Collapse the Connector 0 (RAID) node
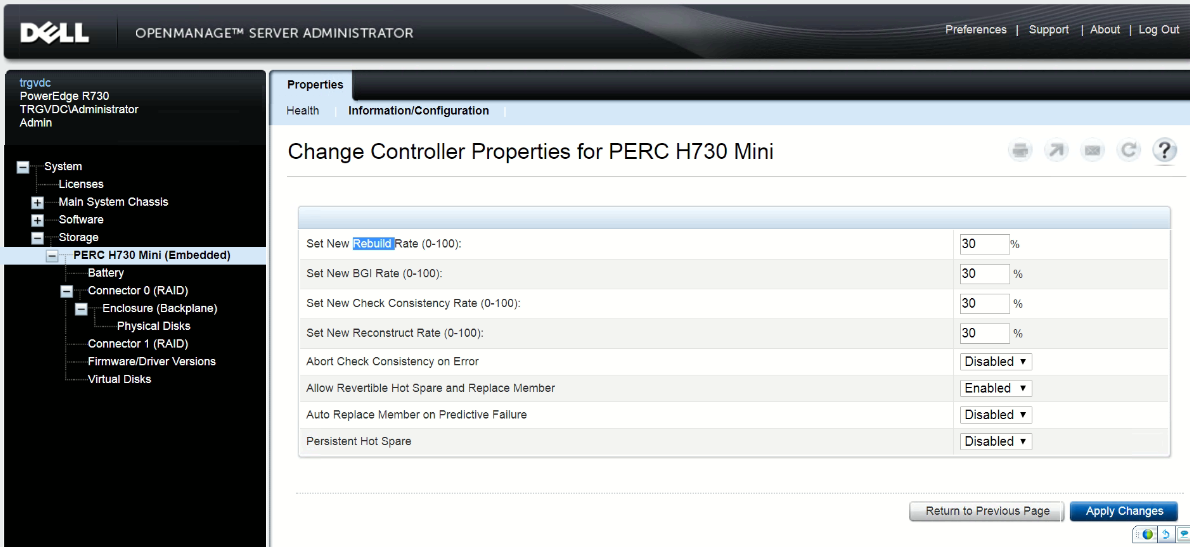The height and width of the screenshot is (547, 1190). (67, 291)
